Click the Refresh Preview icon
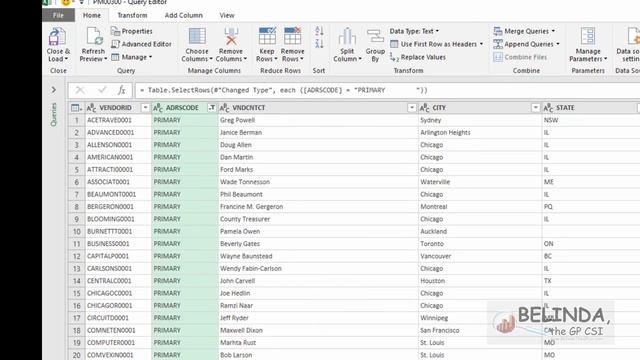 click(x=94, y=37)
